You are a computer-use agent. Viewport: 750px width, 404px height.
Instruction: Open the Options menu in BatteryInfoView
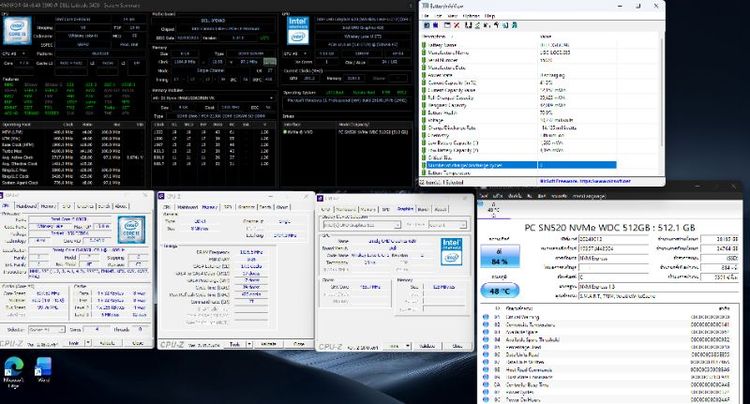coord(471,16)
